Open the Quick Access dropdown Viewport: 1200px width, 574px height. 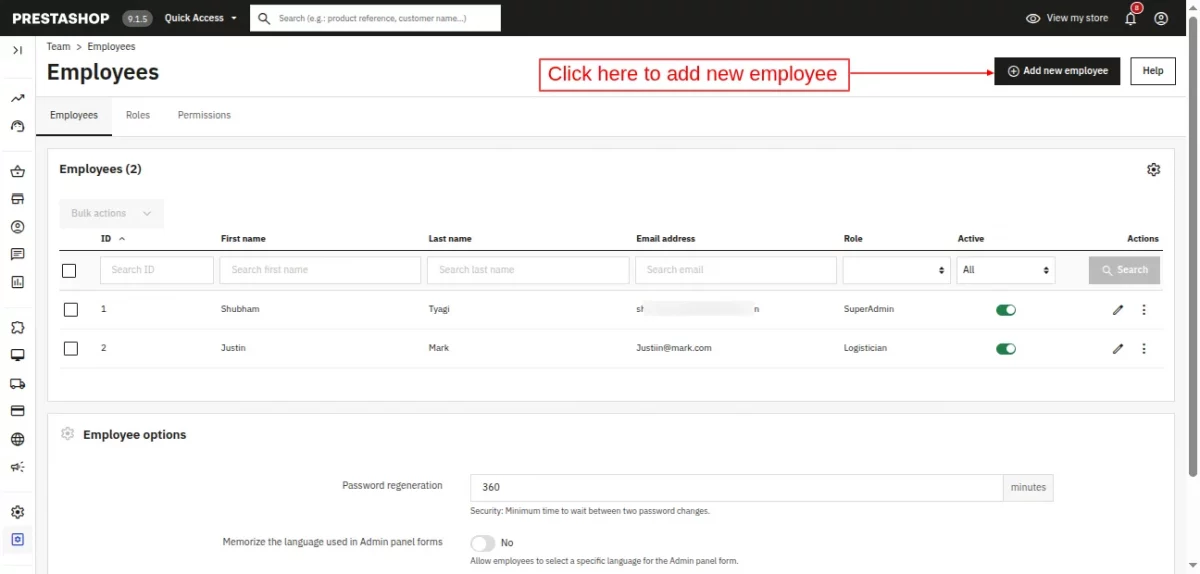(201, 18)
